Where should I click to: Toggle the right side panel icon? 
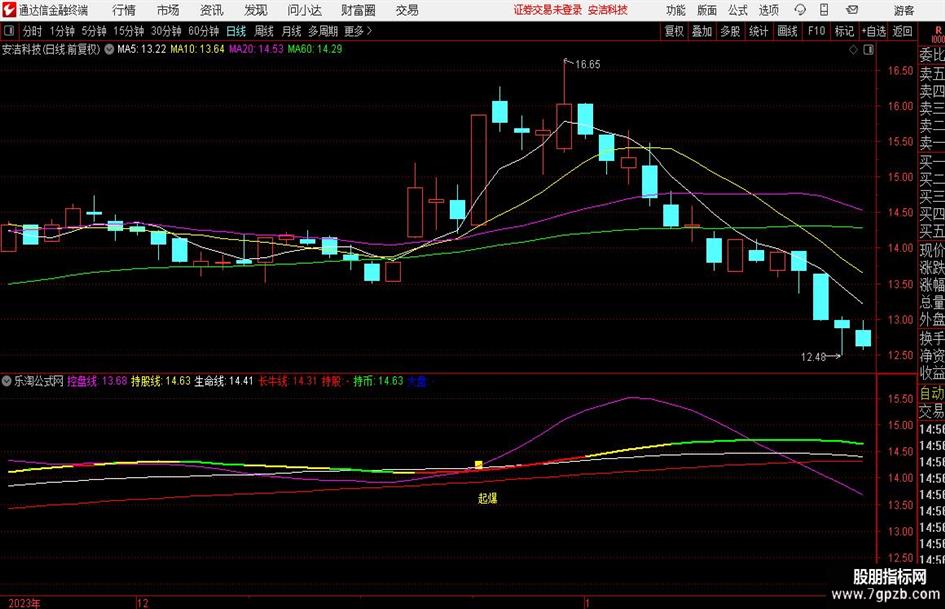868,50
